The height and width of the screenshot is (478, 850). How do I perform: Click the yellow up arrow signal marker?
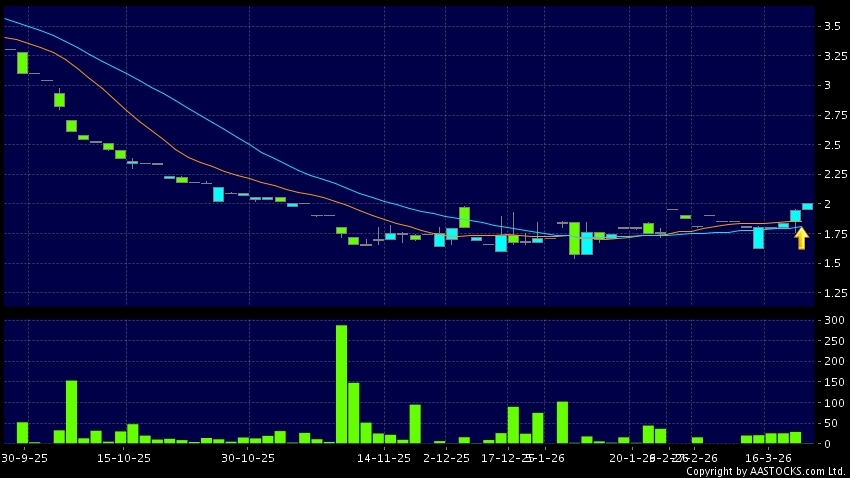[x=801, y=238]
